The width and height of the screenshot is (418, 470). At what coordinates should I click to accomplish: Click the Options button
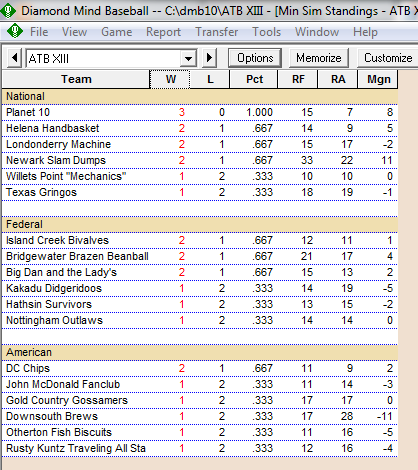click(x=255, y=58)
